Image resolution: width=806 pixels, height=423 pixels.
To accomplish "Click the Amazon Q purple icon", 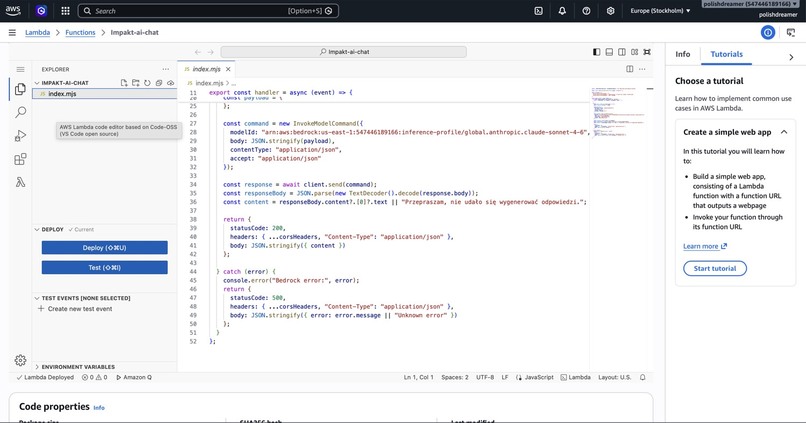I will coord(42,10).
